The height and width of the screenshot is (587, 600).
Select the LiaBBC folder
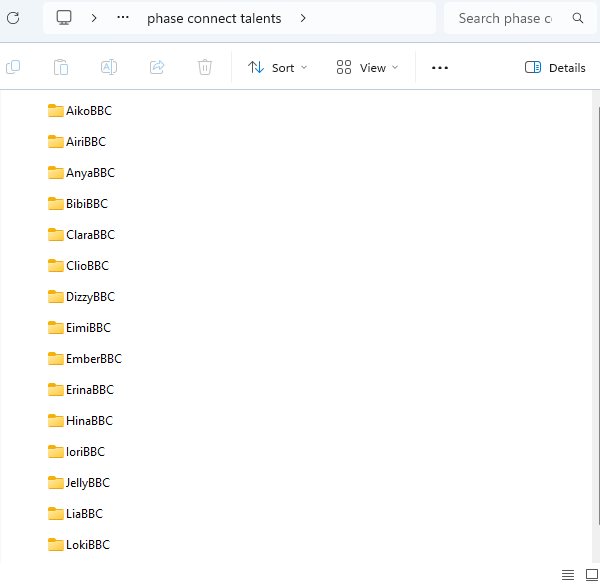point(75,514)
